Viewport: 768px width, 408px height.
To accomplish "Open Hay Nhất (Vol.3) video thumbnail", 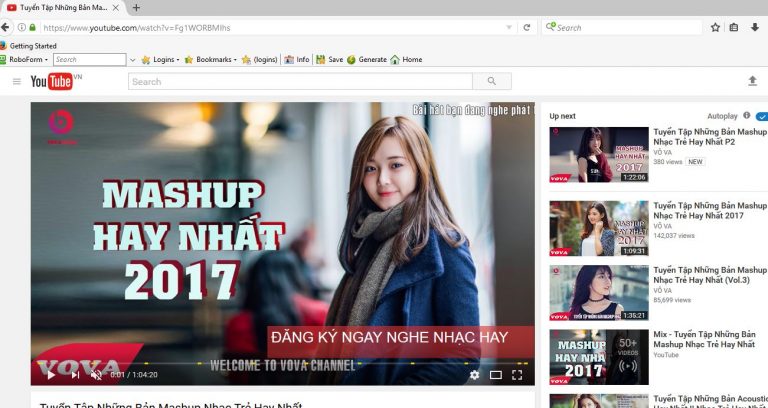I will point(599,293).
